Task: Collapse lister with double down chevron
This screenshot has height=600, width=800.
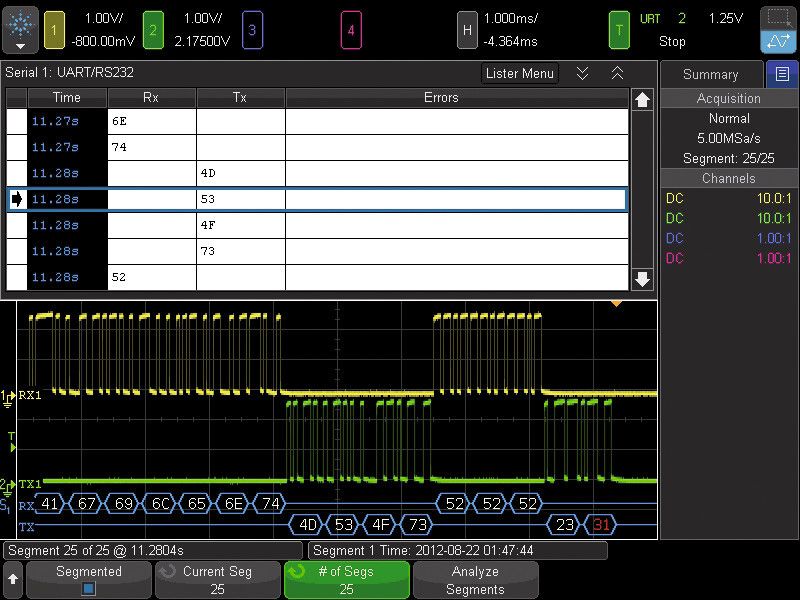Action: (582, 73)
